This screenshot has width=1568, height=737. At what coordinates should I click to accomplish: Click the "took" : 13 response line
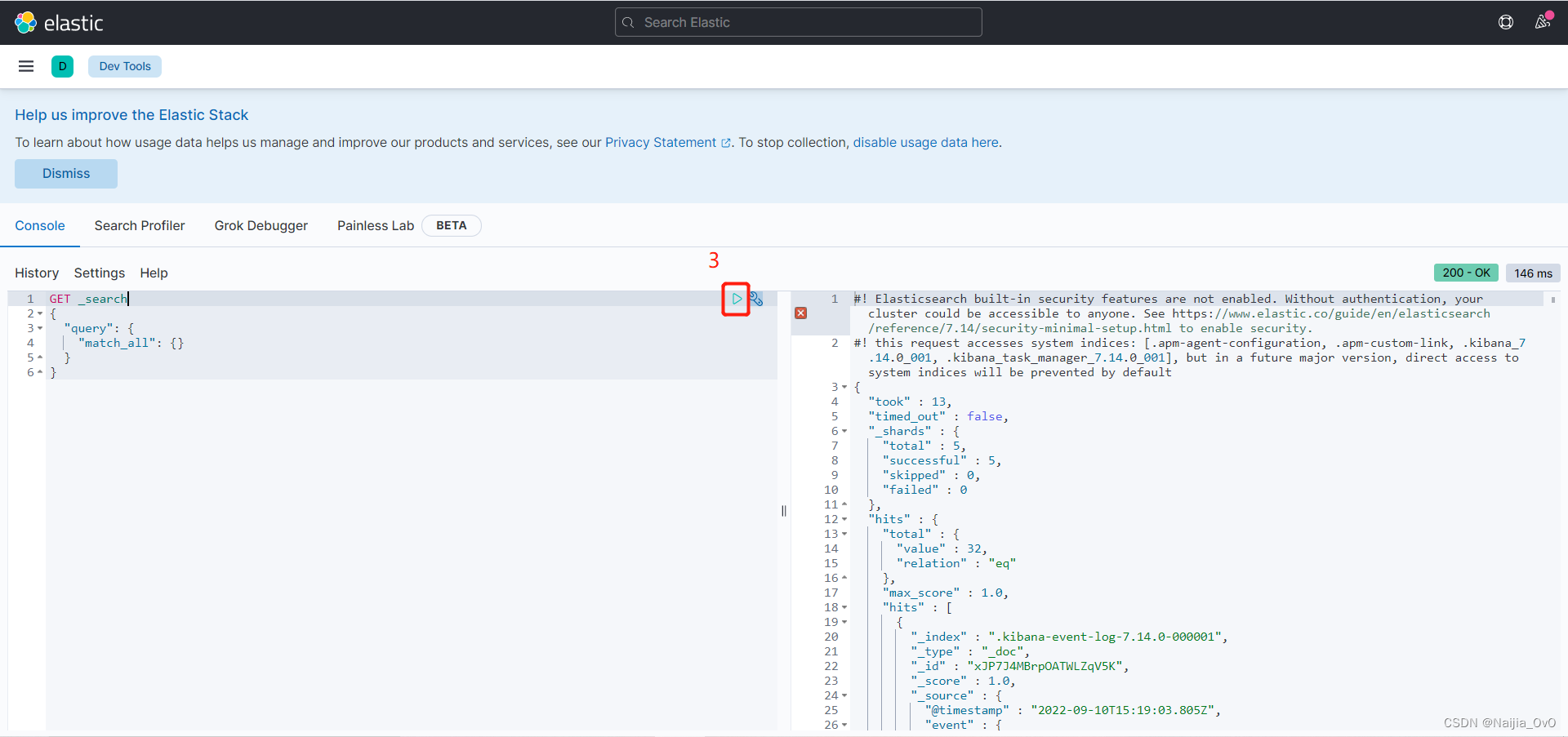point(910,402)
